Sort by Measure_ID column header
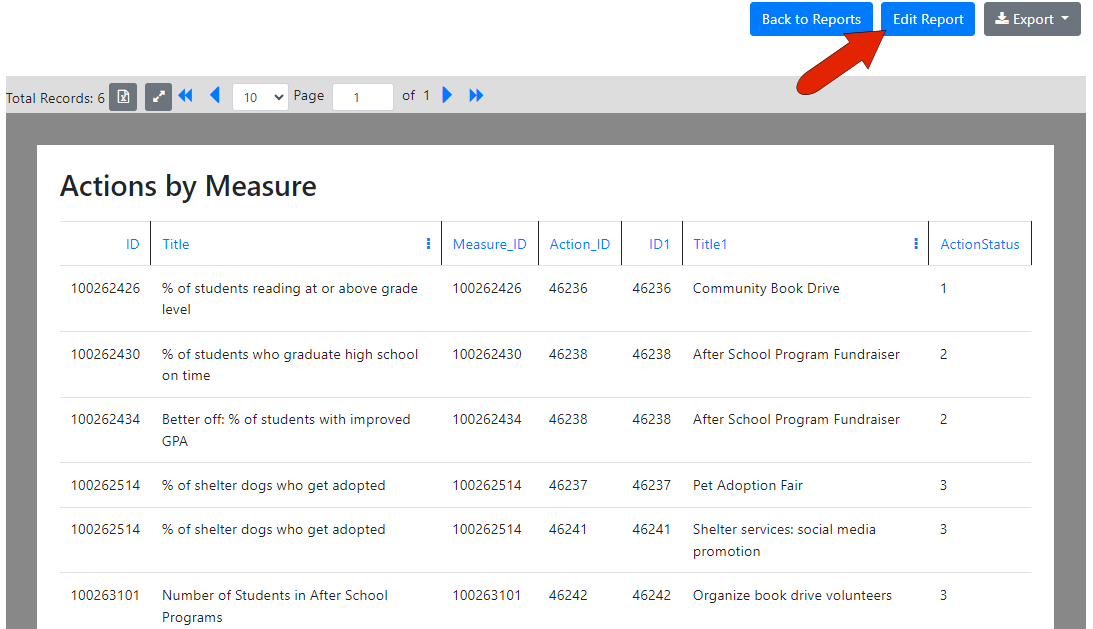The width and height of the screenshot is (1093, 629). [489, 244]
